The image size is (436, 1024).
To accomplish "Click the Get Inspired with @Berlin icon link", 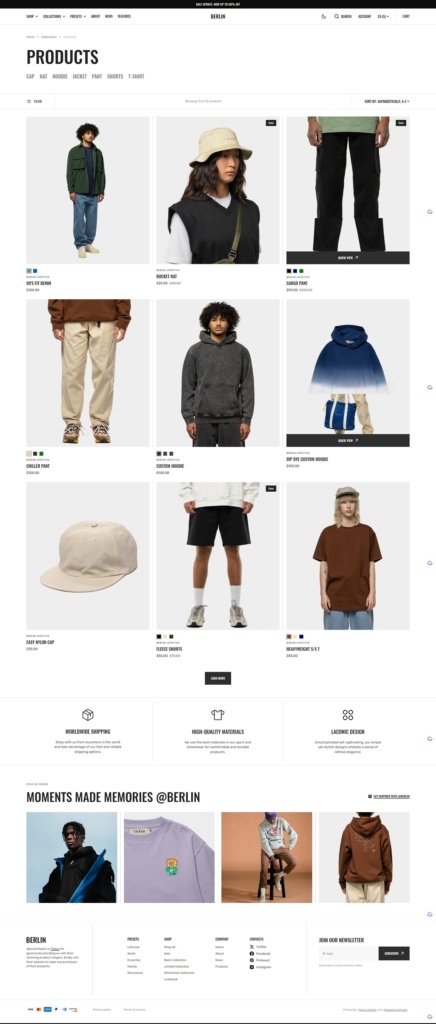I will 370,797.
